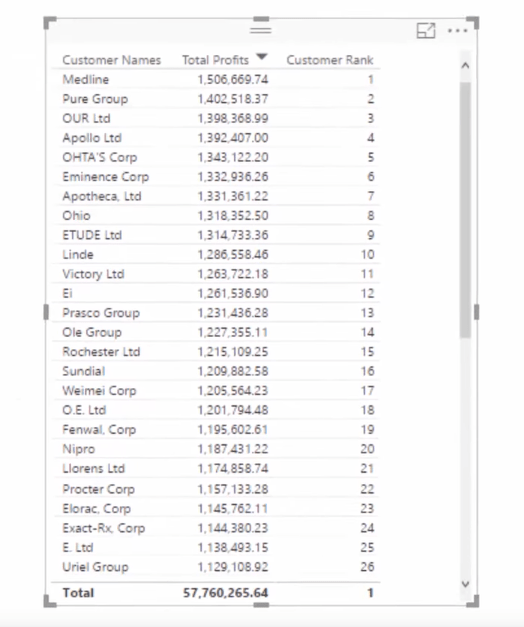Click the left-edge middle resize handle
Screen dimensions: 524x627
pyautogui.click(x=46, y=312)
